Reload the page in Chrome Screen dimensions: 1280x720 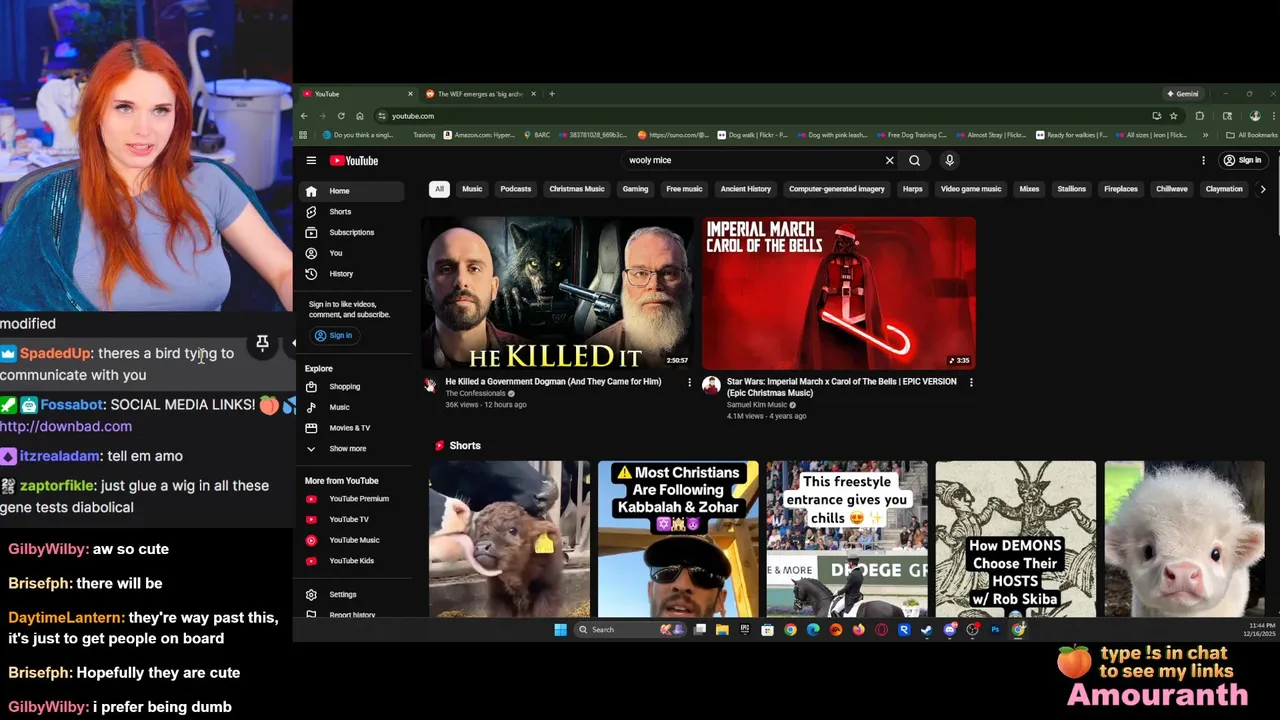[341, 116]
